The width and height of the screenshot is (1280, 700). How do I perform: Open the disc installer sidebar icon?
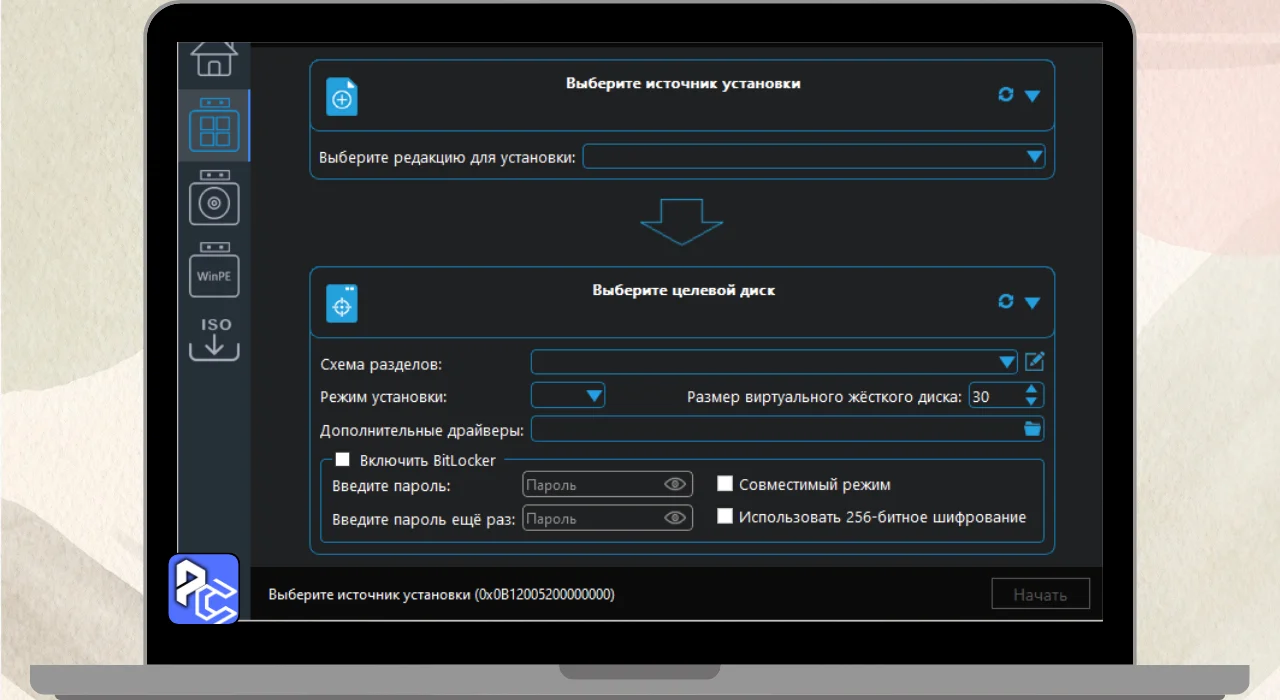coord(214,197)
